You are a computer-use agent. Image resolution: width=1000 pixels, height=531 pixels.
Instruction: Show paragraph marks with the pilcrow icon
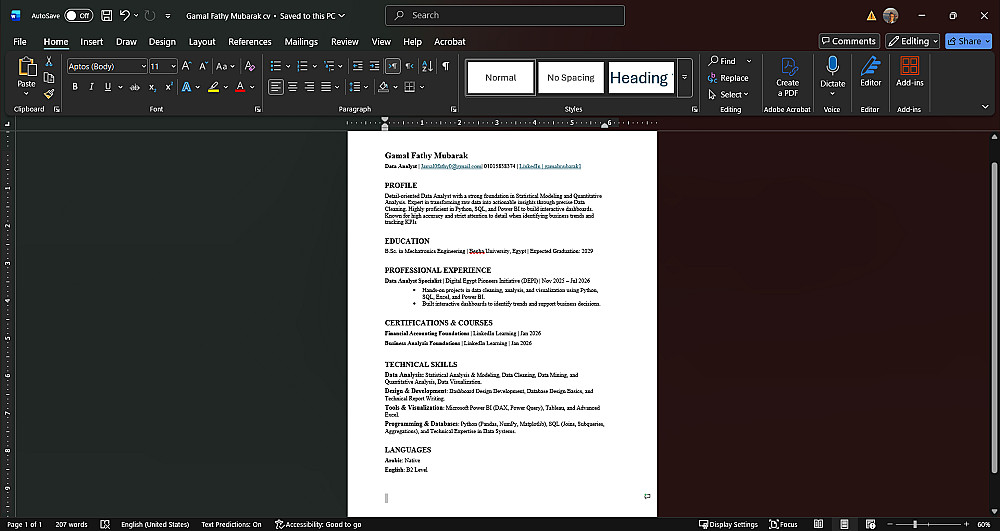point(445,66)
